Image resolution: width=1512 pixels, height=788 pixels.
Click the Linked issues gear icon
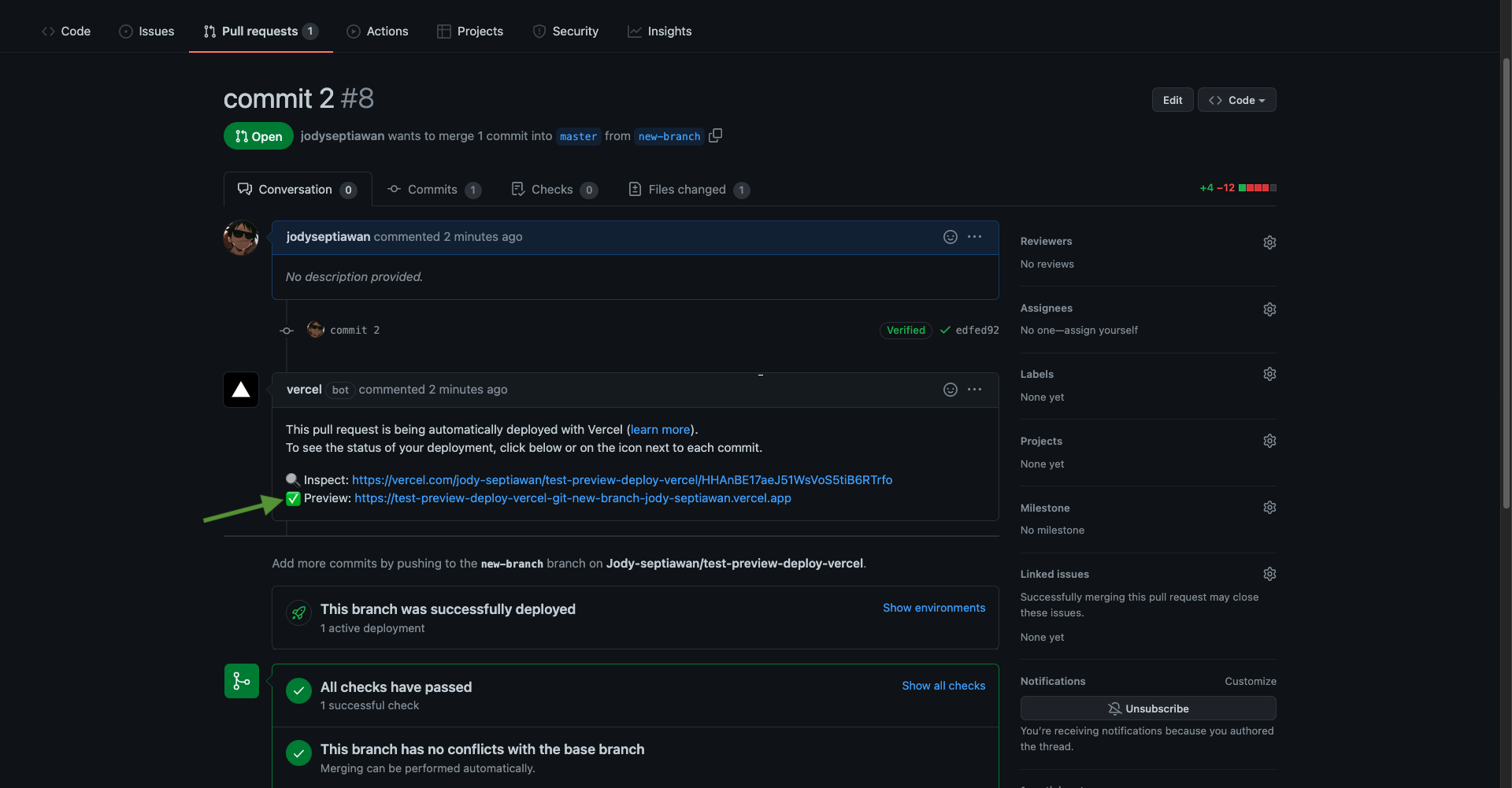[1269, 574]
